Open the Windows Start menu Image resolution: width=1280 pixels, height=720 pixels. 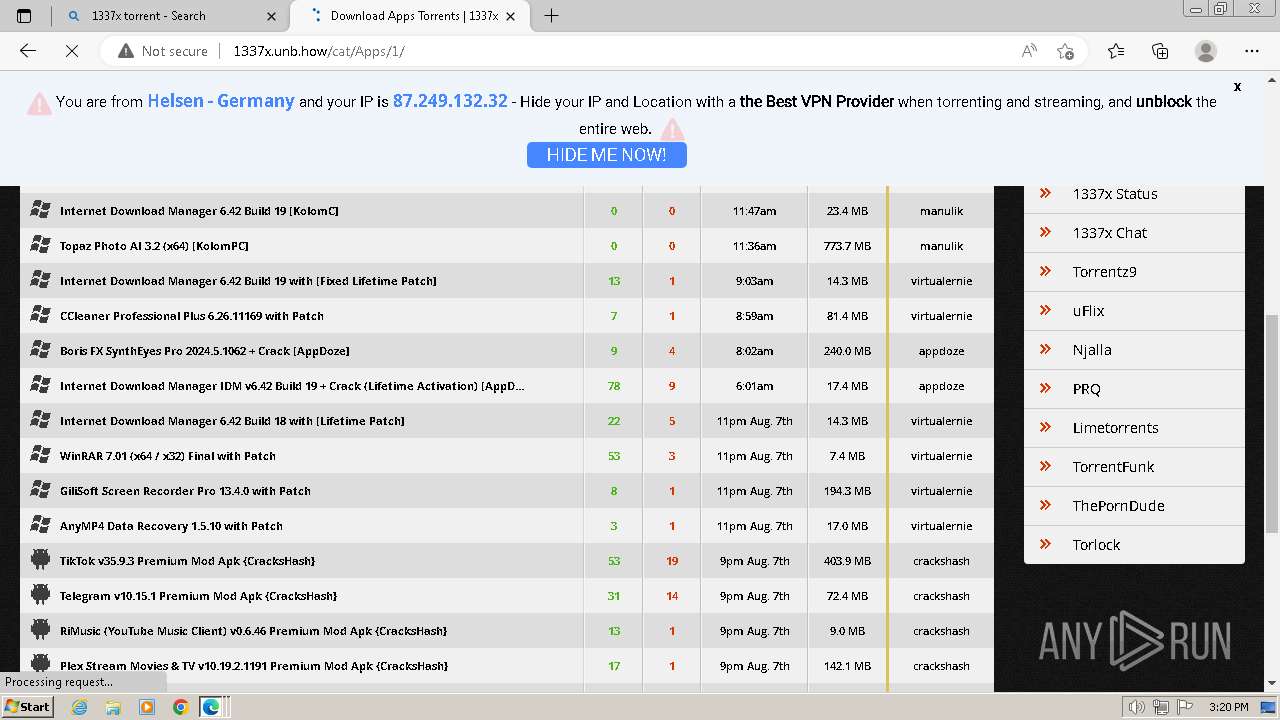click(x=27, y=706)
